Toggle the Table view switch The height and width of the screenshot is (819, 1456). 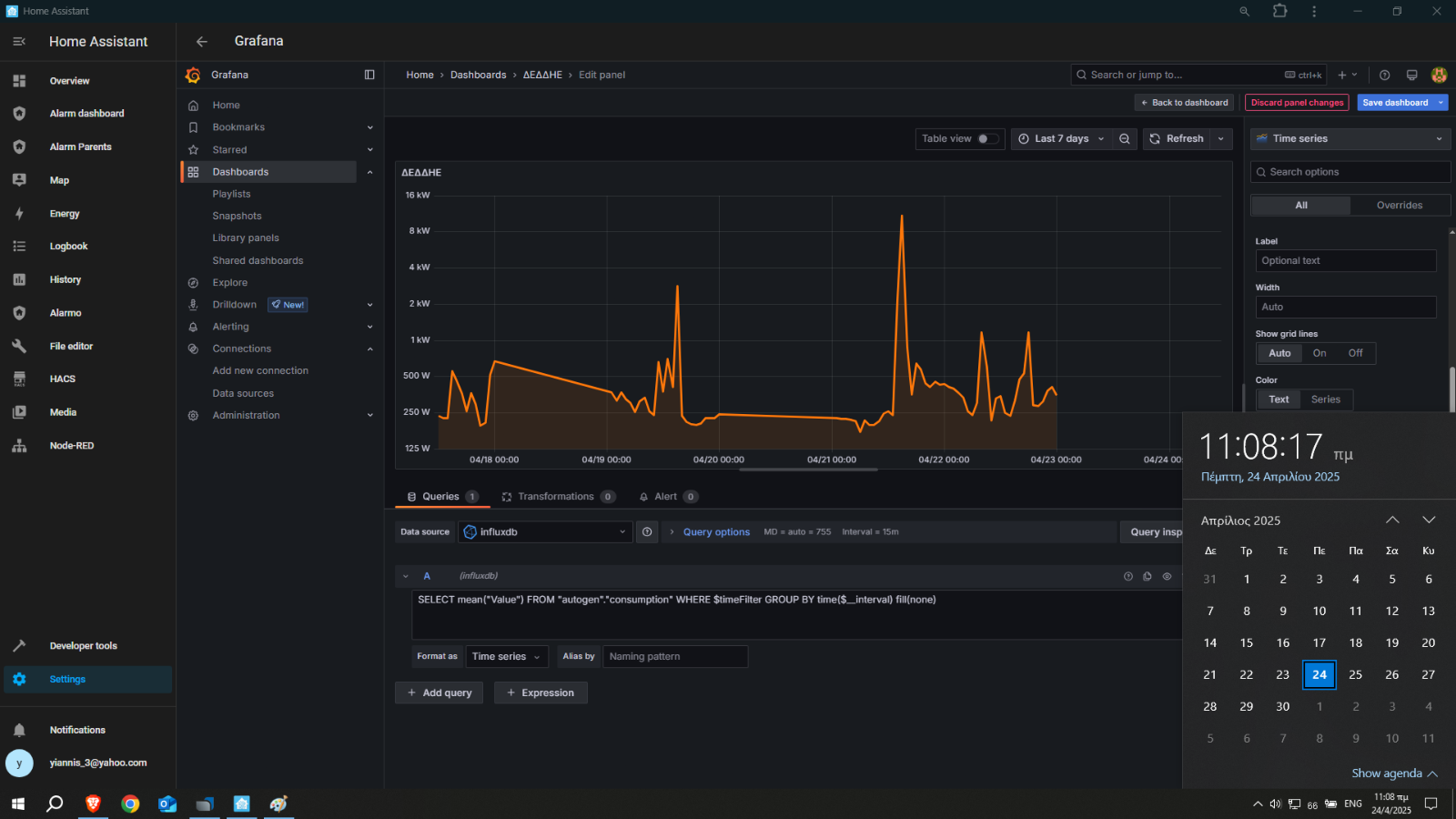tap(988, 139)
